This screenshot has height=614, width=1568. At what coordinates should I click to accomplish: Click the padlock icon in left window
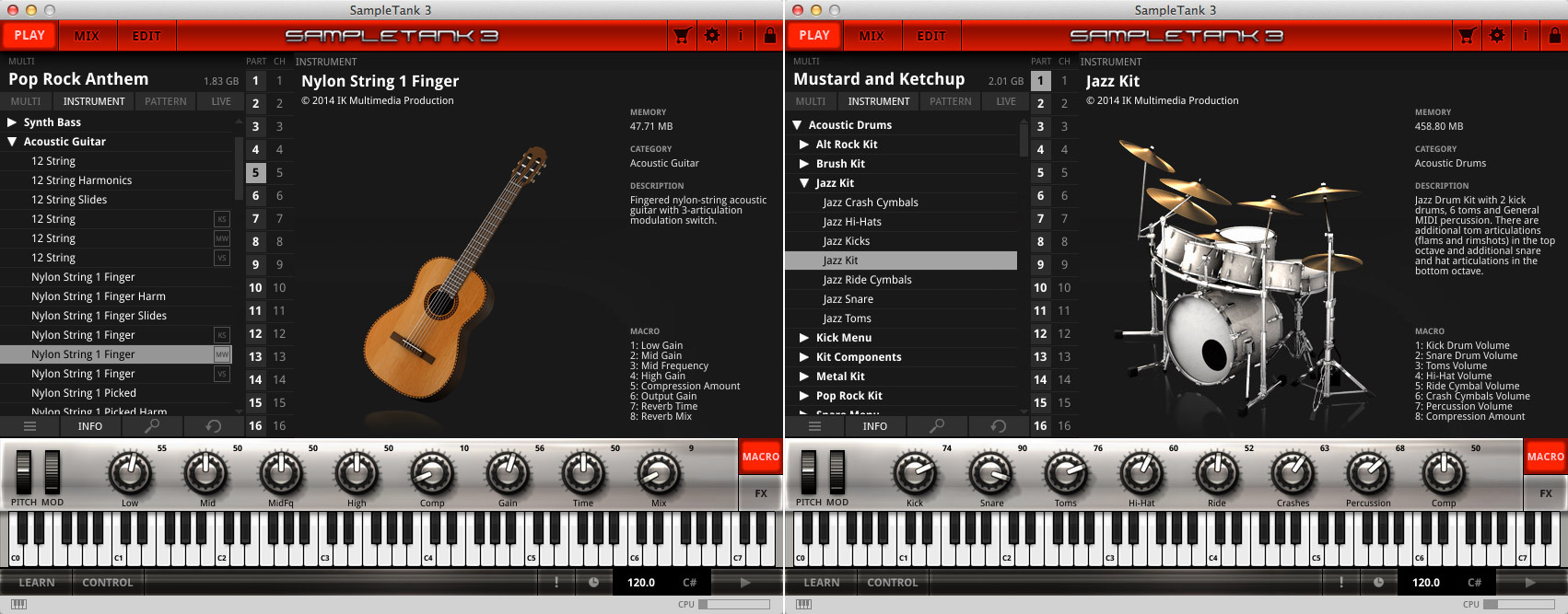point(770,36)
